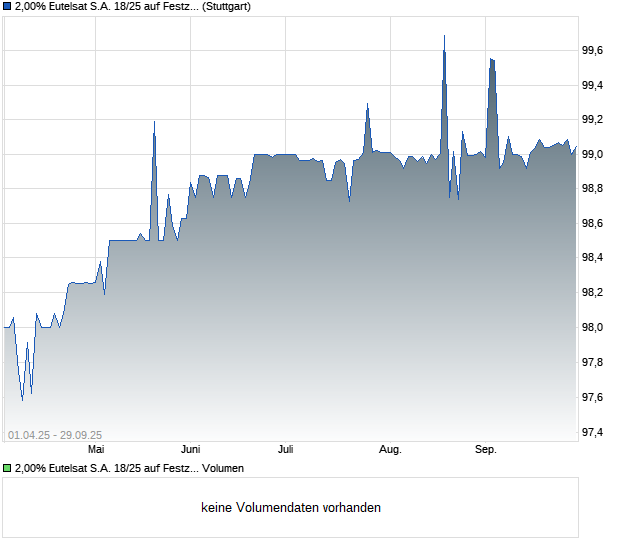620x546 pixels.
Task: Click the '97,4' value on the price axis
Action: click(592, 432)
